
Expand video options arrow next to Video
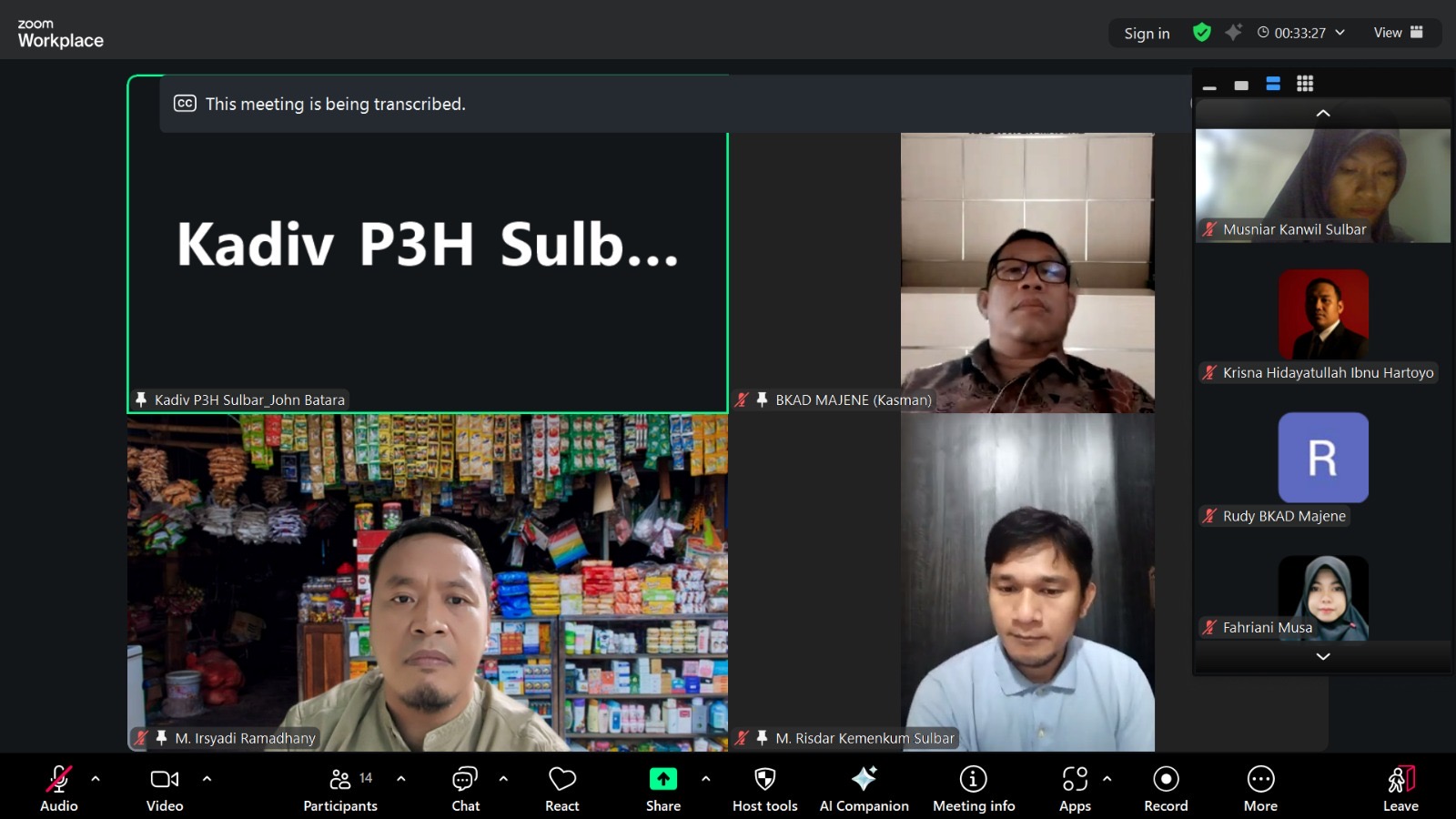207,779
